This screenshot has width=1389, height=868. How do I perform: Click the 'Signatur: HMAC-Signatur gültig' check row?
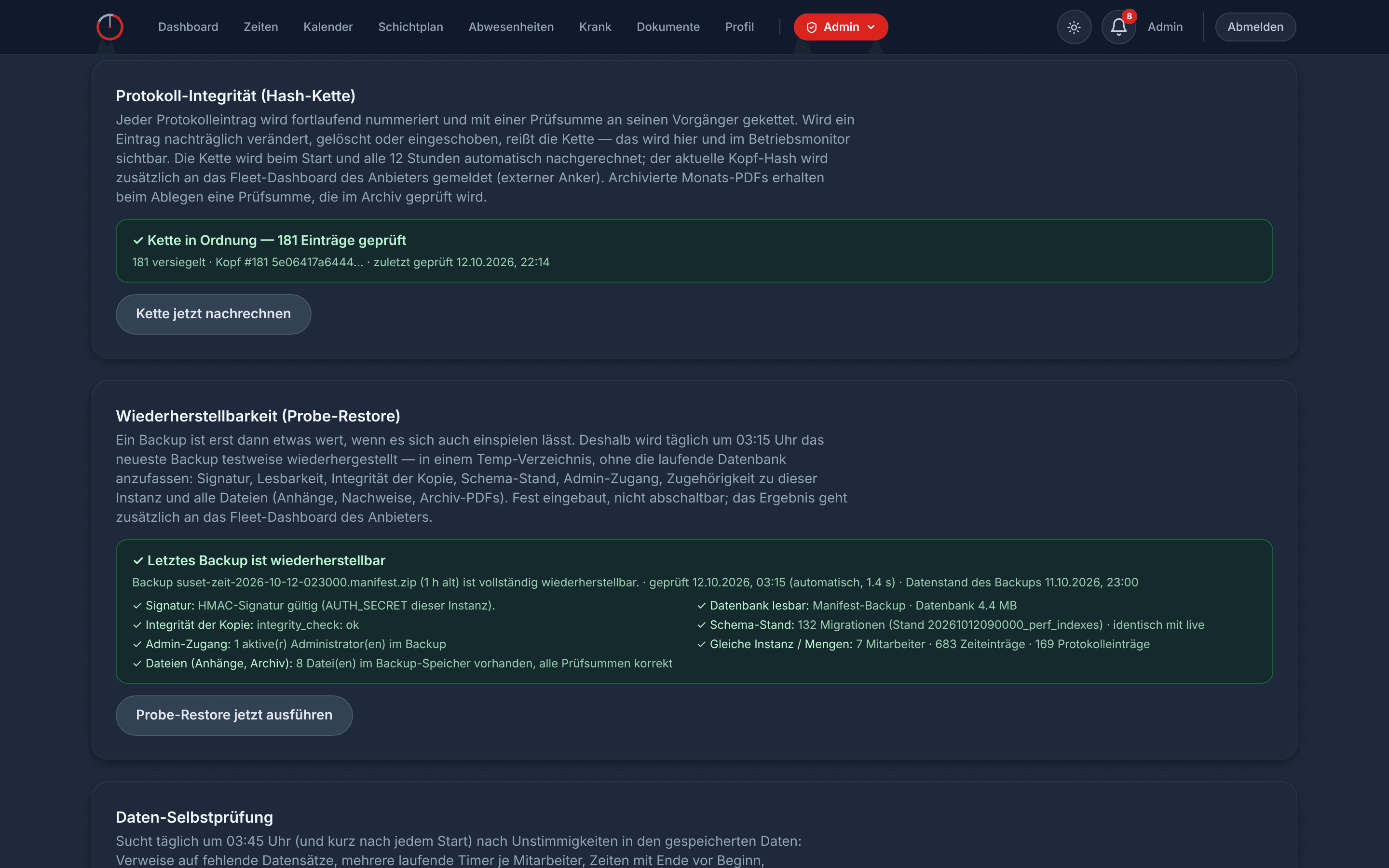click(314, 606)
